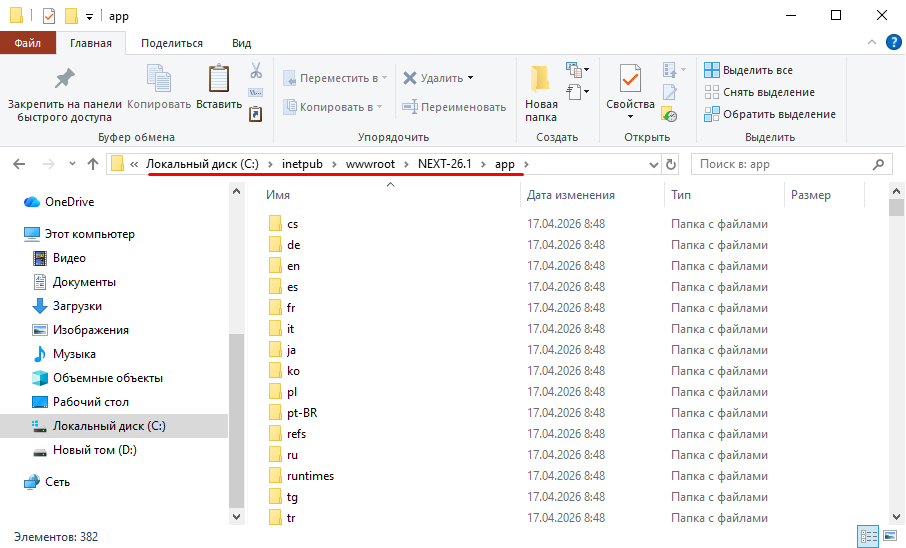Switch to Главная ribbon tab
The width and height of the screenshot is (906, 548).
pos(91,43)
